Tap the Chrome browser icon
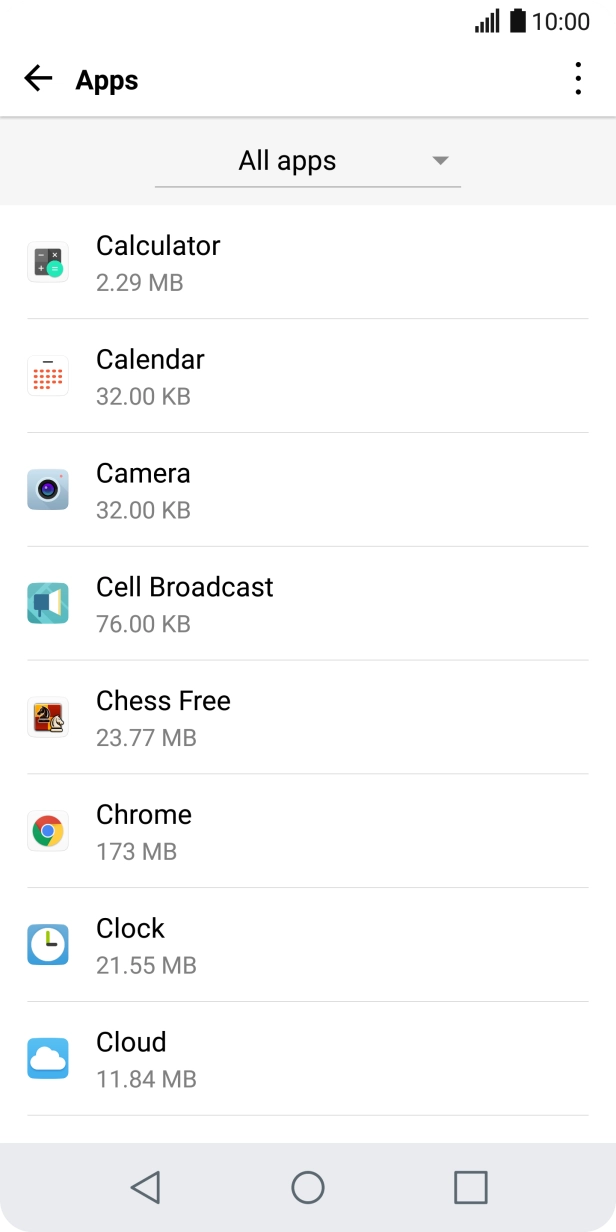Screen dimensions: 616x1232 (x=48, y=831)
